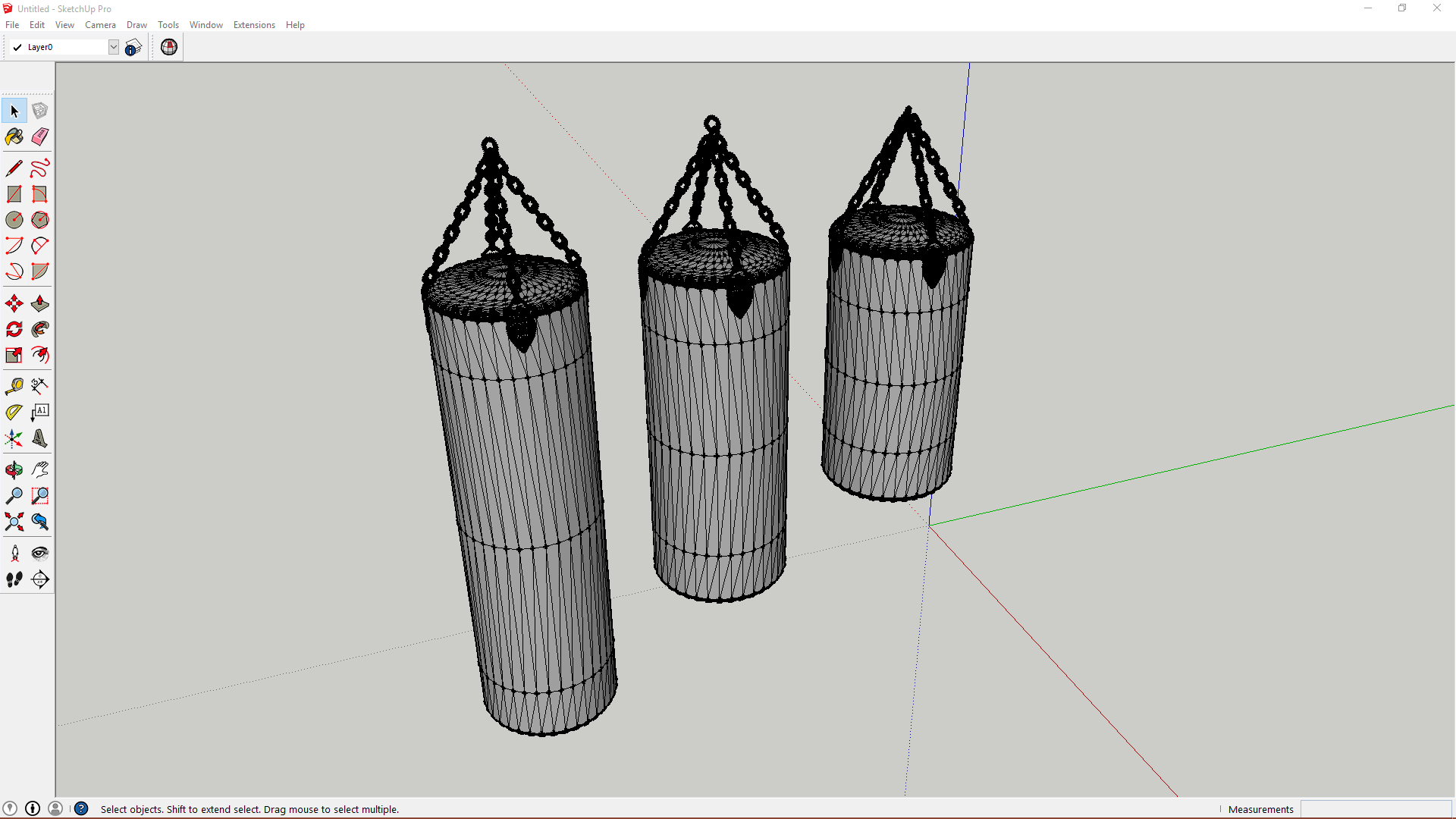This screenshot has width=1456, height=819.
Task: Select the 3D Text tool
Action: tap(39, 438)
